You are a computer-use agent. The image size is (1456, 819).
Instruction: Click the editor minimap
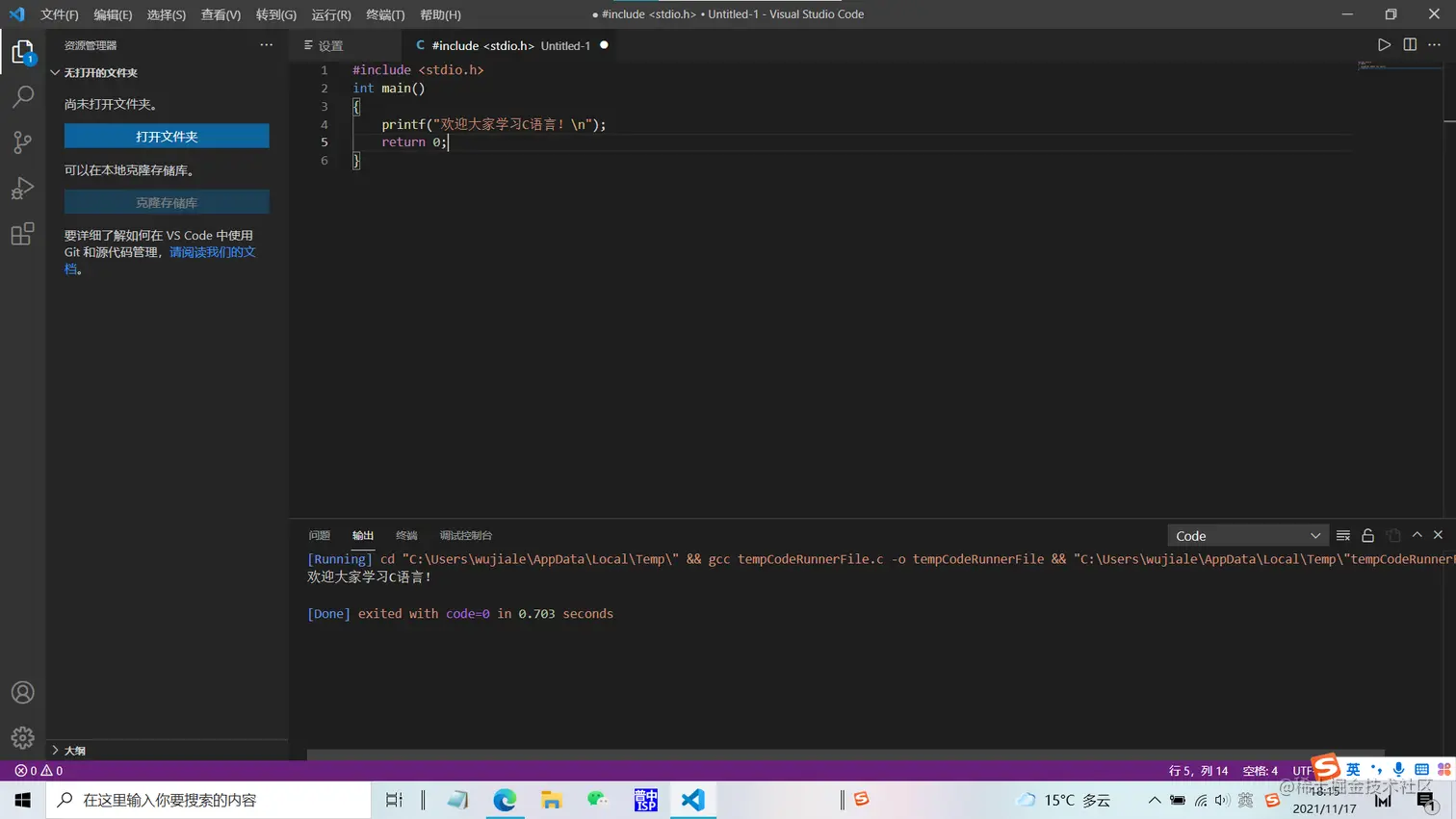[x=1399, y=65]
